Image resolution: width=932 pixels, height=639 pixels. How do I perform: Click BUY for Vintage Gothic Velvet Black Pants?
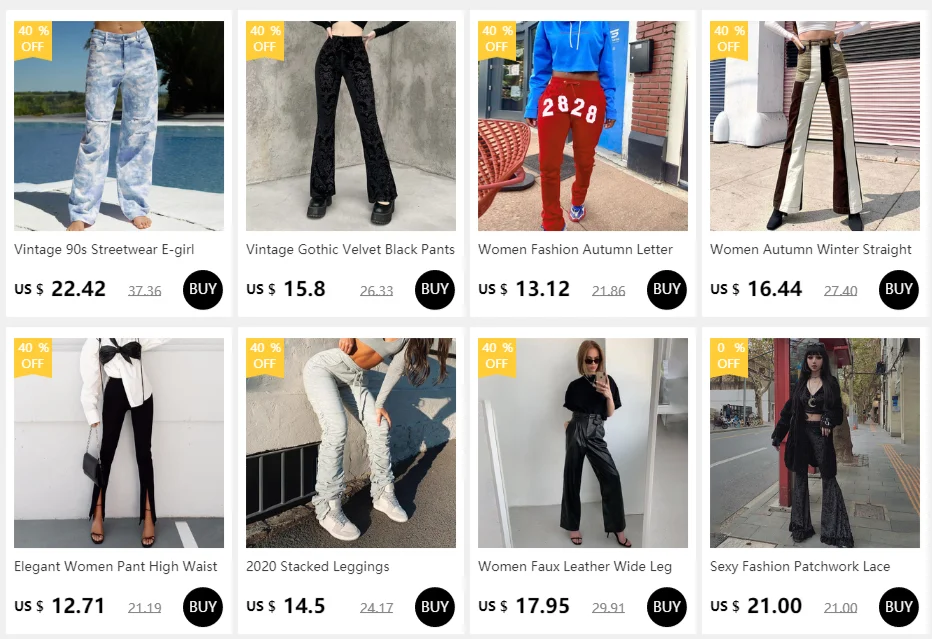click(434, 289)
